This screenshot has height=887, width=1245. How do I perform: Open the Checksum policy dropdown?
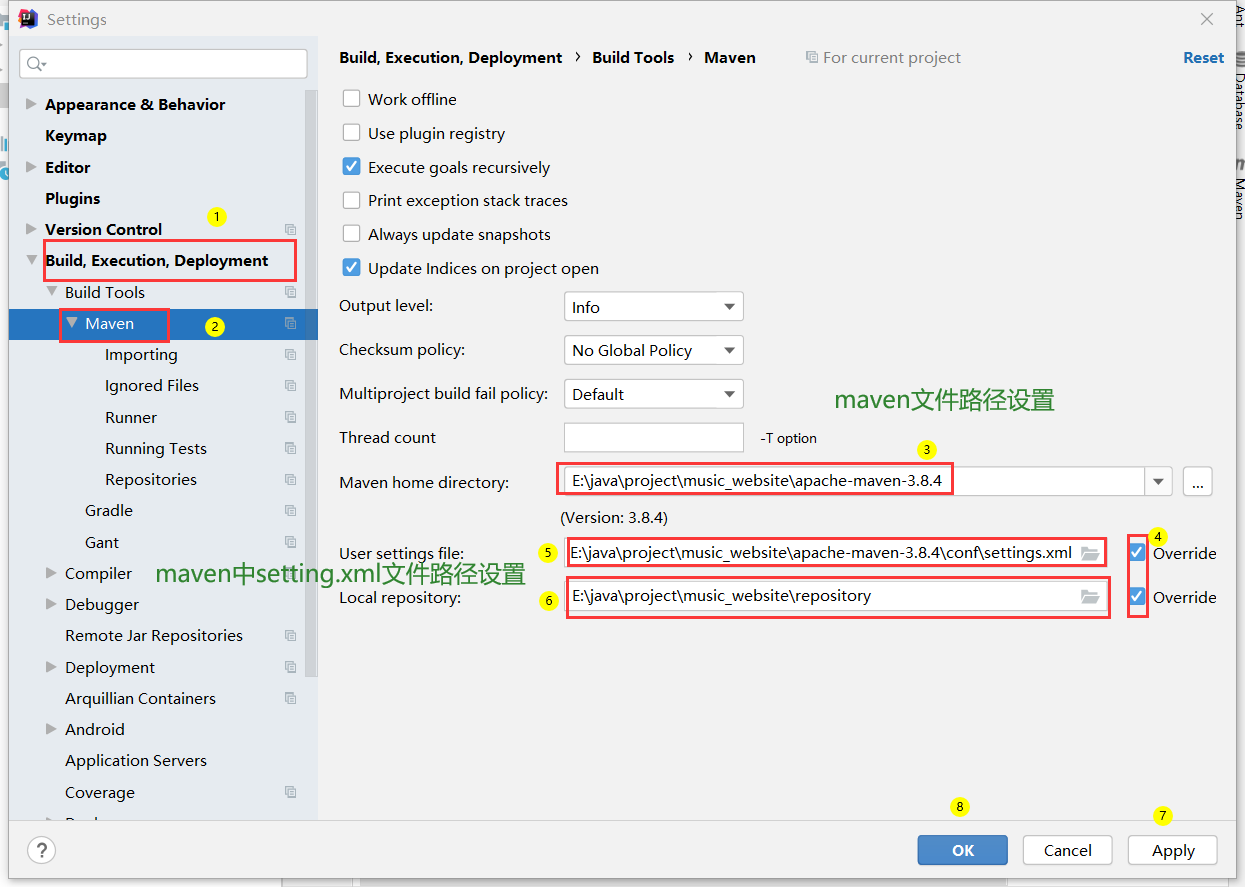coord(654,350)
